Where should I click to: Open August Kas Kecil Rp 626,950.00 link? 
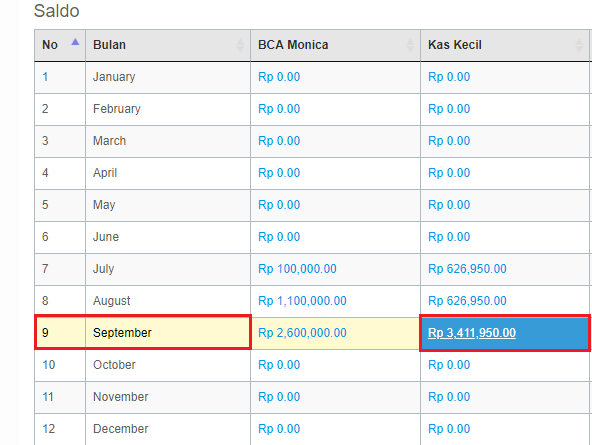click(x=467, y=301)
